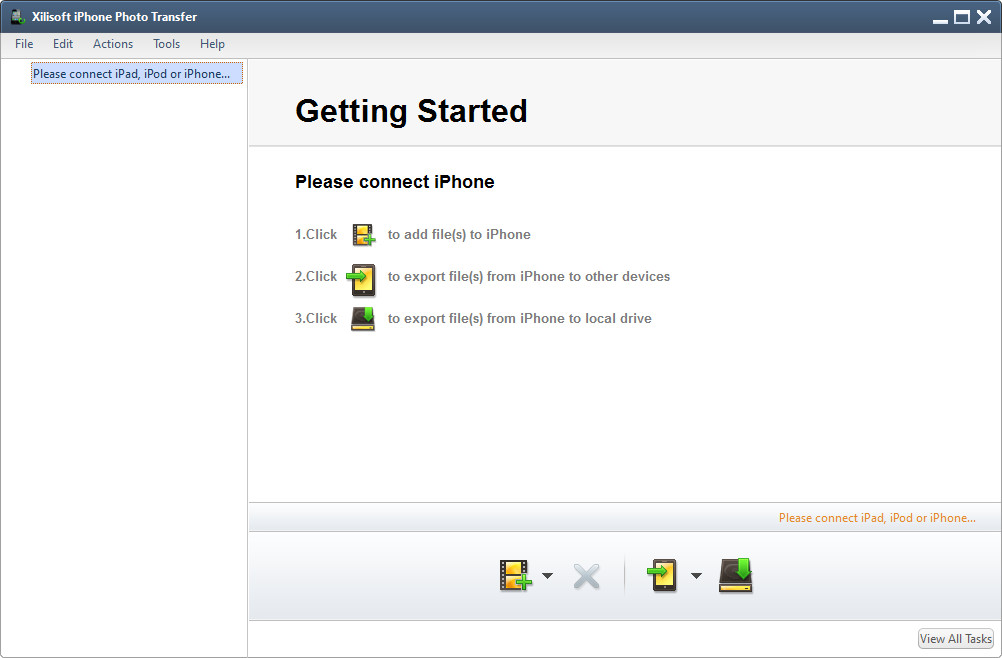Open the add files dropdown arrow

tap(548, 576)
